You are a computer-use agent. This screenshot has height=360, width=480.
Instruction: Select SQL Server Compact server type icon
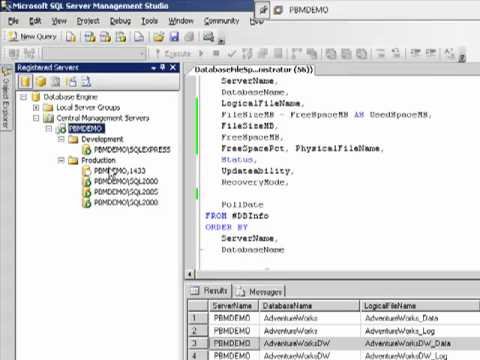(71, 82)
